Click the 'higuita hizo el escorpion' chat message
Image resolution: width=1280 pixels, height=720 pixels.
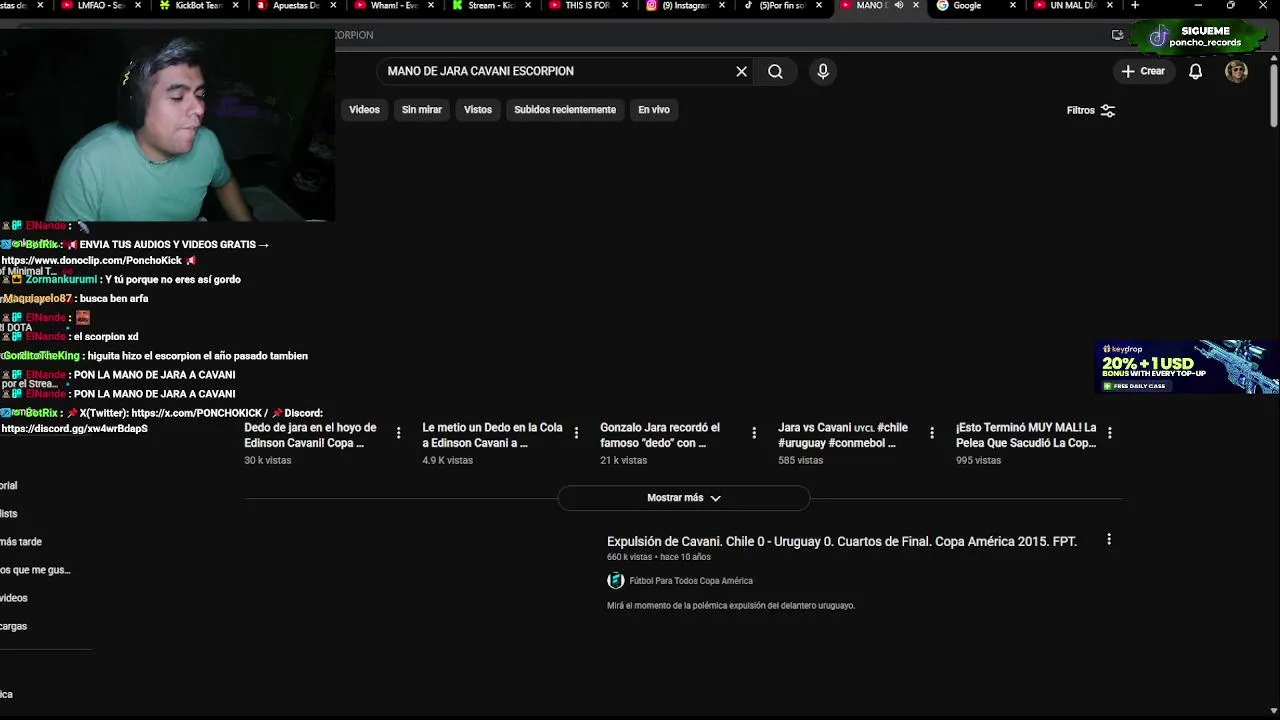[x=197, y=356]
